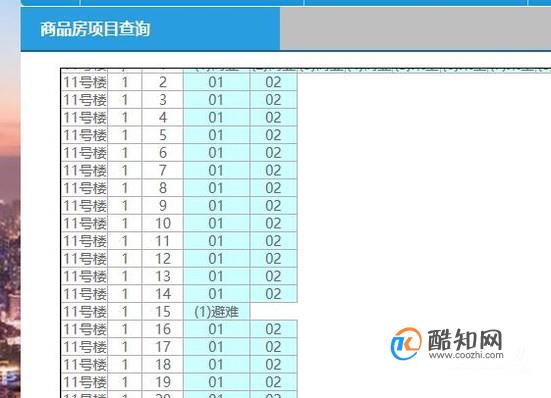Click floor number 9 cell
Screen dimensions: 551x398
(x=163, y=205)
